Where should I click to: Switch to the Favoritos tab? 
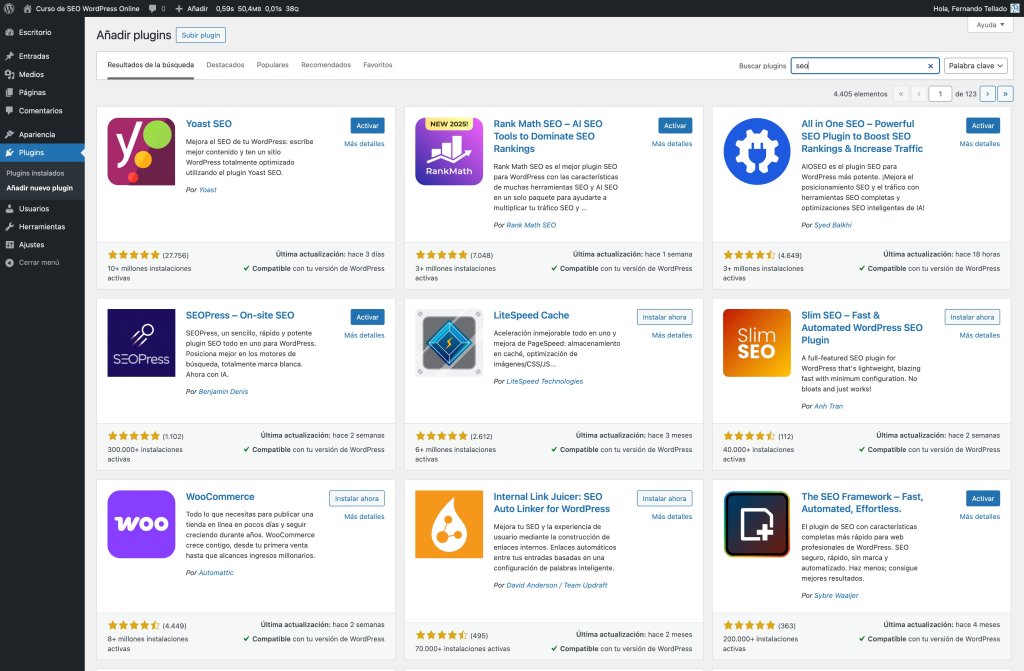(x=377, y=65)
